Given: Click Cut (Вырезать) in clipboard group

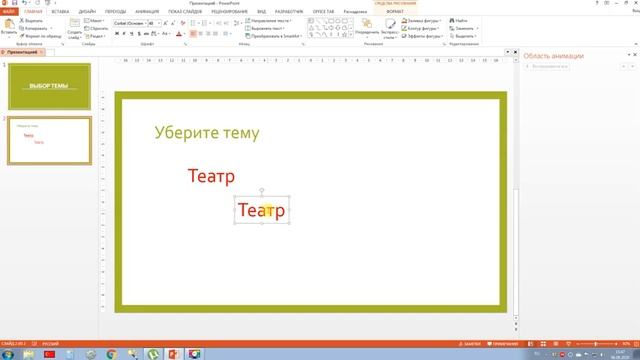Looking at the screenshot, I should click(31, 20).
